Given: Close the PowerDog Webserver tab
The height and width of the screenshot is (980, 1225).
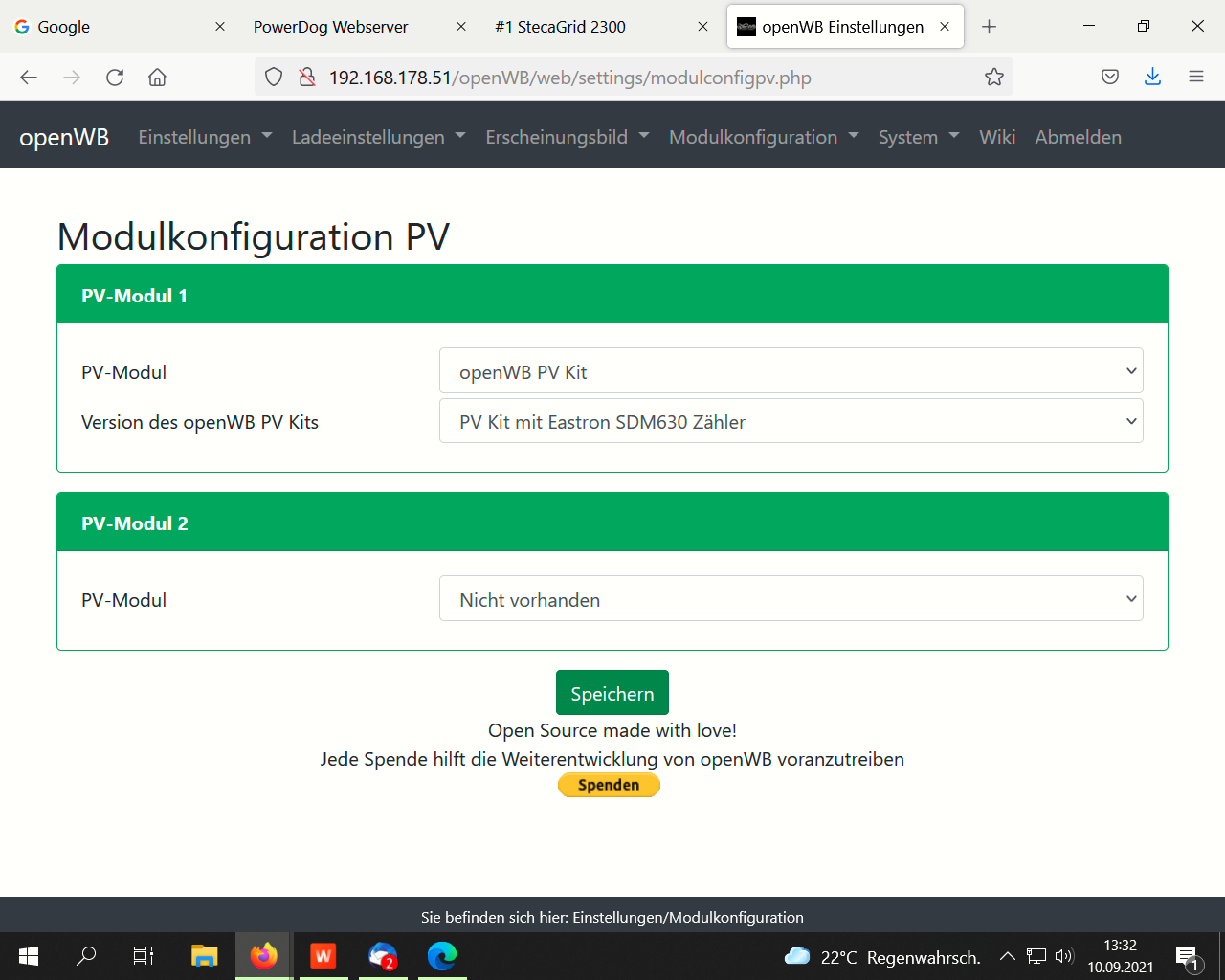Looking at the screenshot, I should click(461, 27).
